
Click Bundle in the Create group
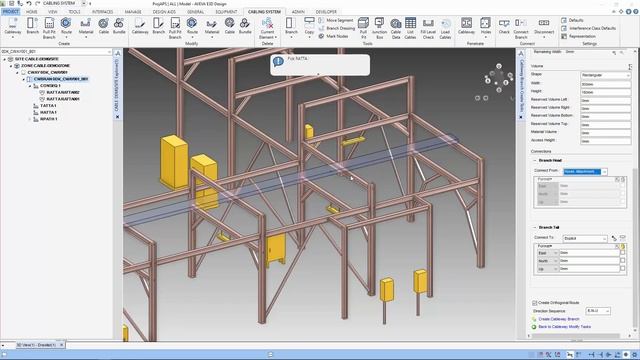[x=119, y=26]
